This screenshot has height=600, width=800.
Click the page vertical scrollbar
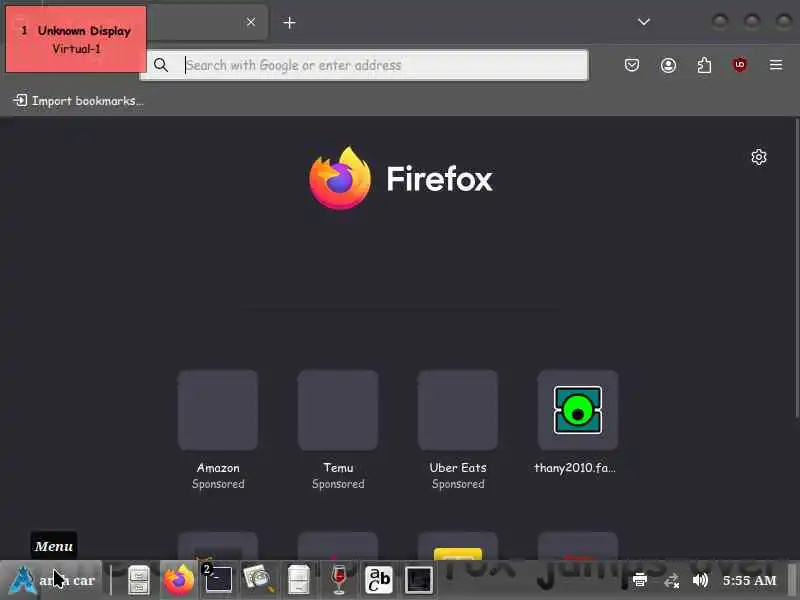click(797, 268)
